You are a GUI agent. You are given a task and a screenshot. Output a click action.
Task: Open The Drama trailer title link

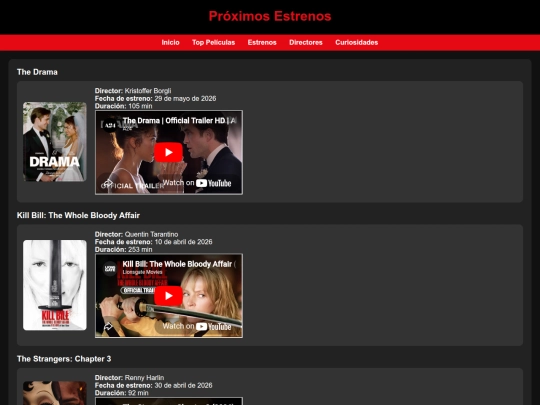[179, 121]
